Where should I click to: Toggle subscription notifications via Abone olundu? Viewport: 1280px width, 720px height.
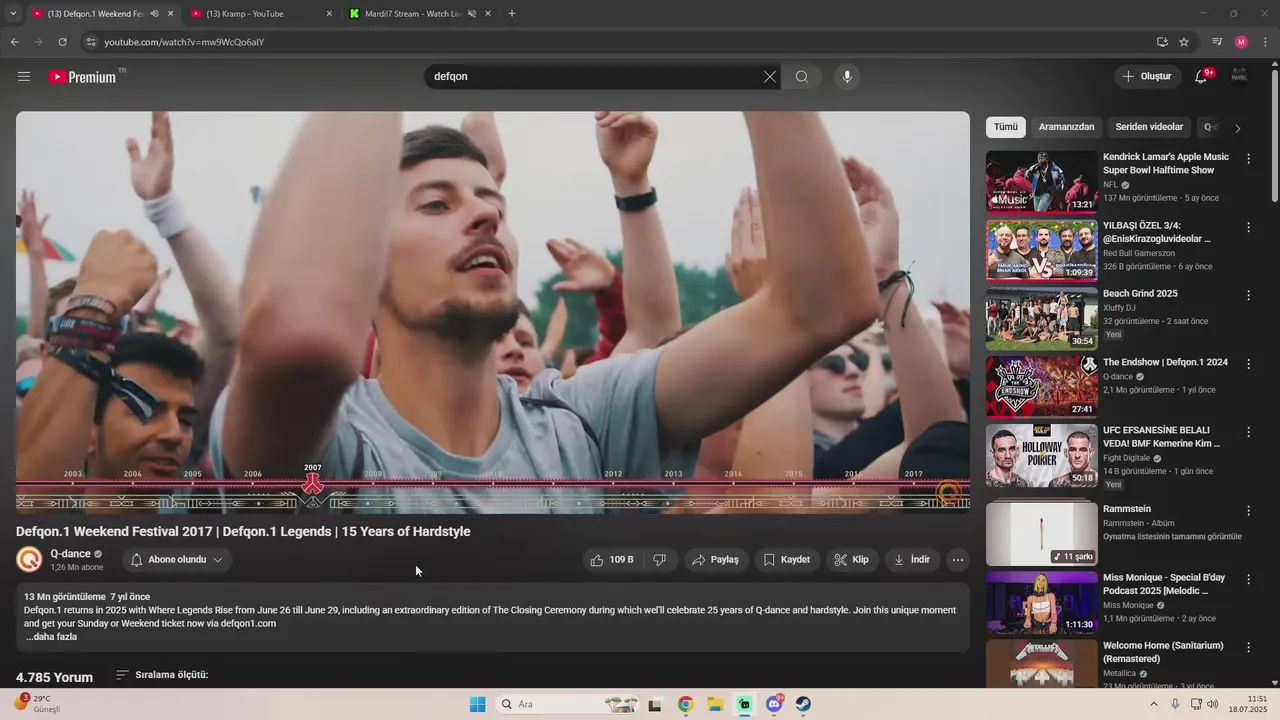tap(177, 560)
